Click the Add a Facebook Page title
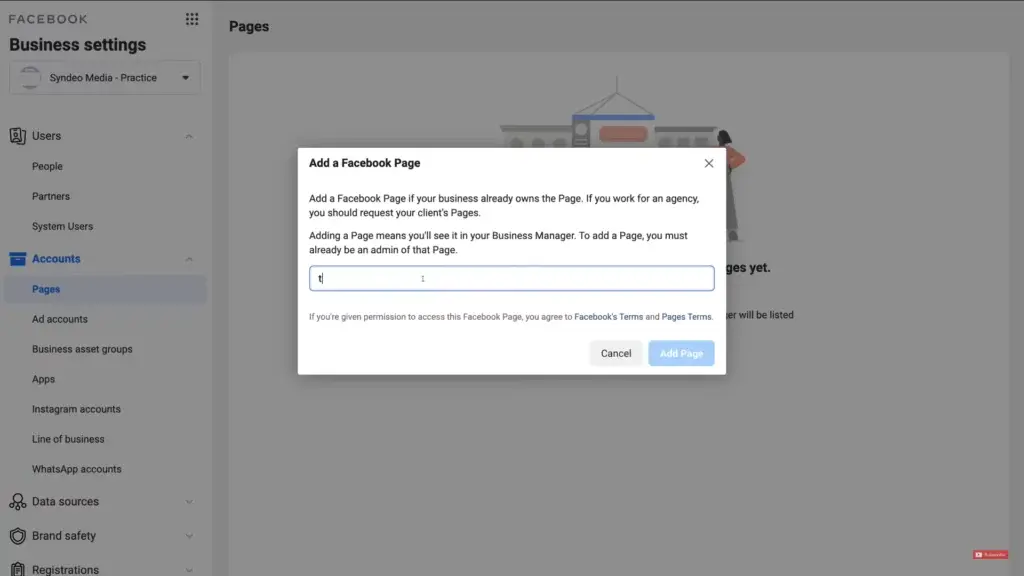Screen dimensions: 1024x576 click(x=364, y=163)
